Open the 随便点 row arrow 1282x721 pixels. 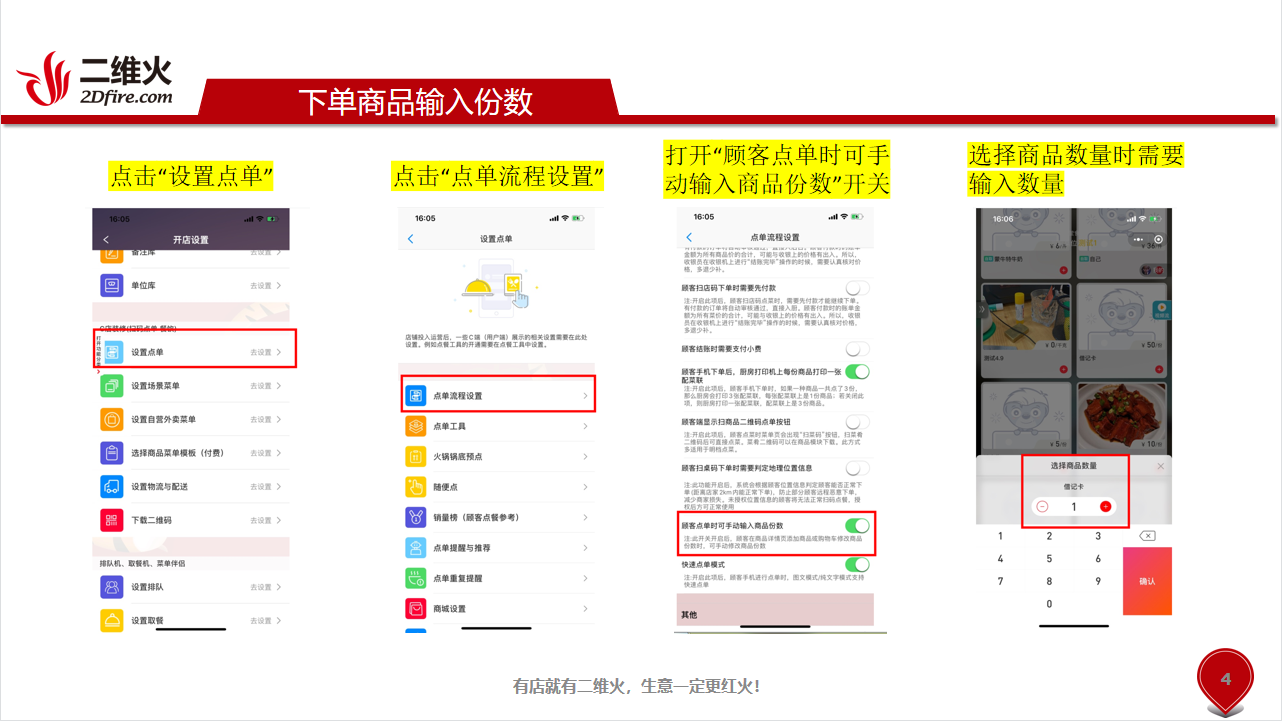[x=585, y=487]
